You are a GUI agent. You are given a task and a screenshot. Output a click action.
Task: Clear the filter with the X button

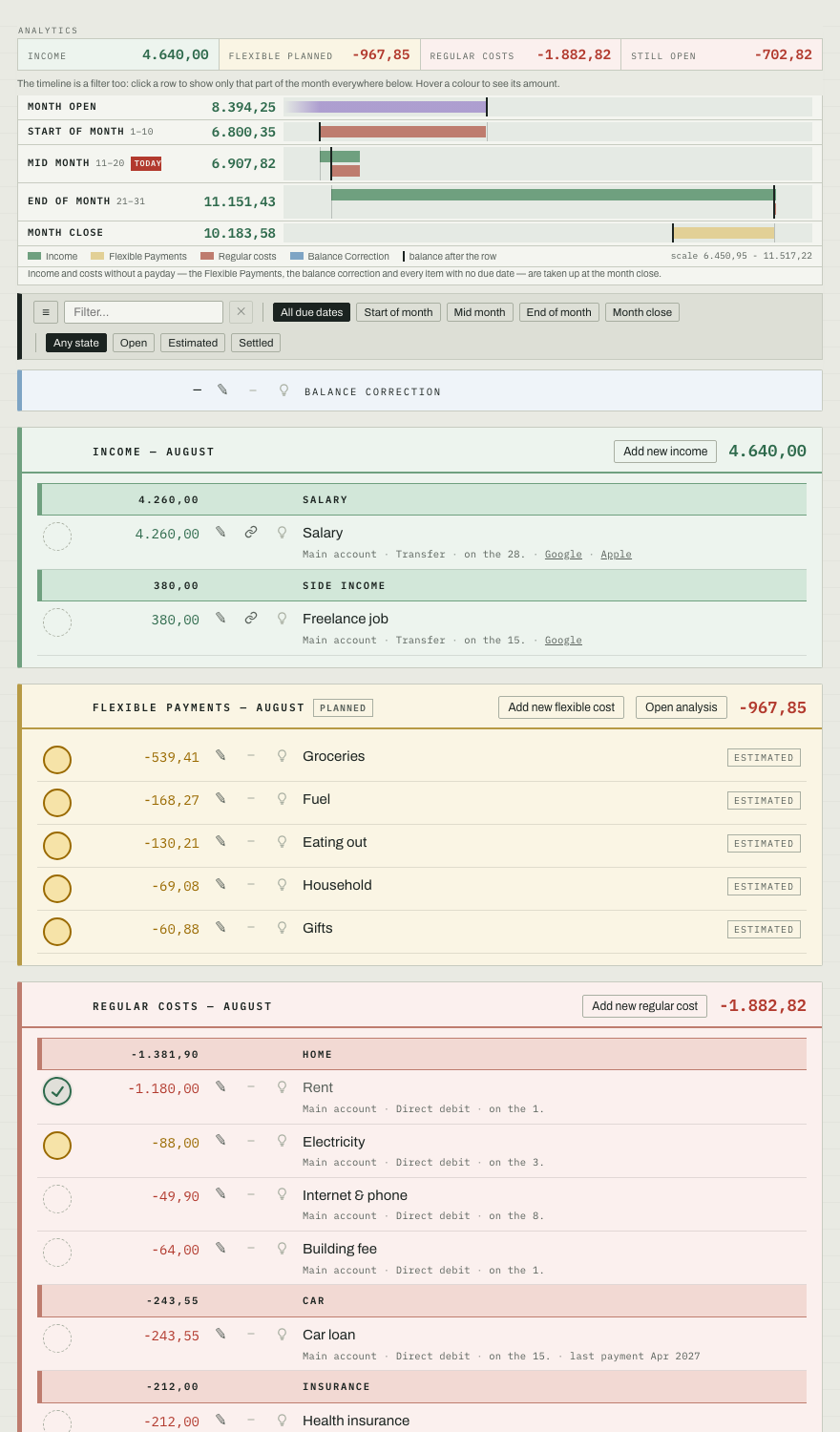pyautogui.click(x=241, y=312)
